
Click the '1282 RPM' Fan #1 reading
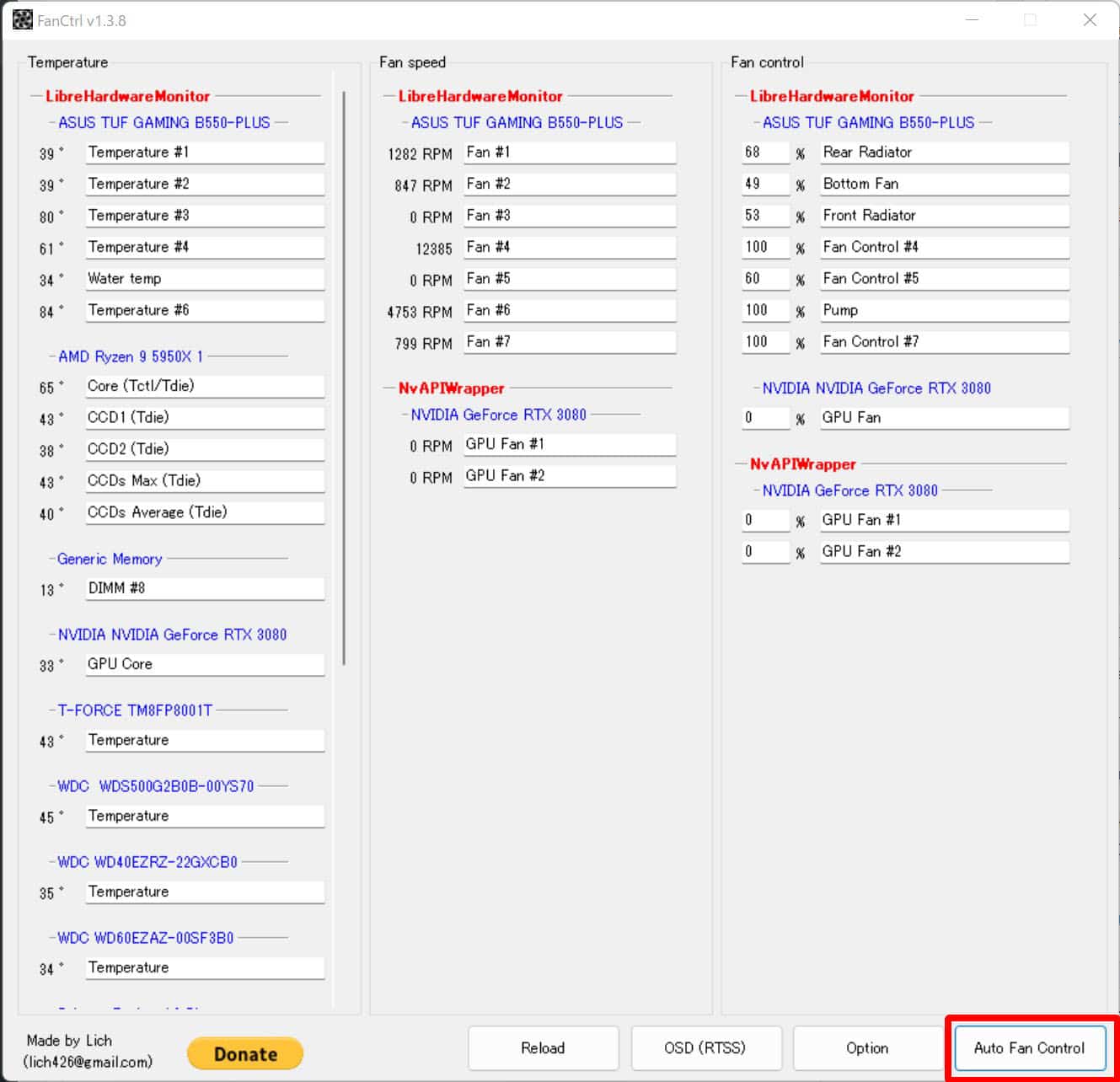(x=420, y=154)
